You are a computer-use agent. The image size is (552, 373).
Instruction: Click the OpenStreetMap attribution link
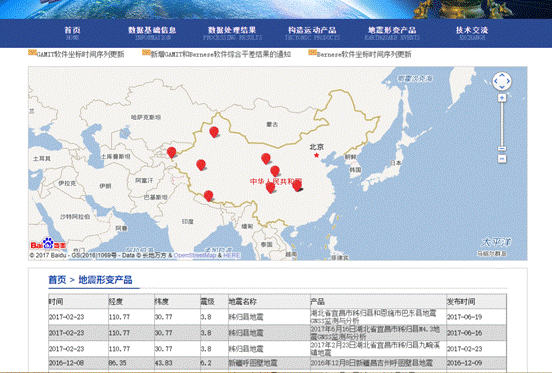pyautogui.click(x=195, y=255)
